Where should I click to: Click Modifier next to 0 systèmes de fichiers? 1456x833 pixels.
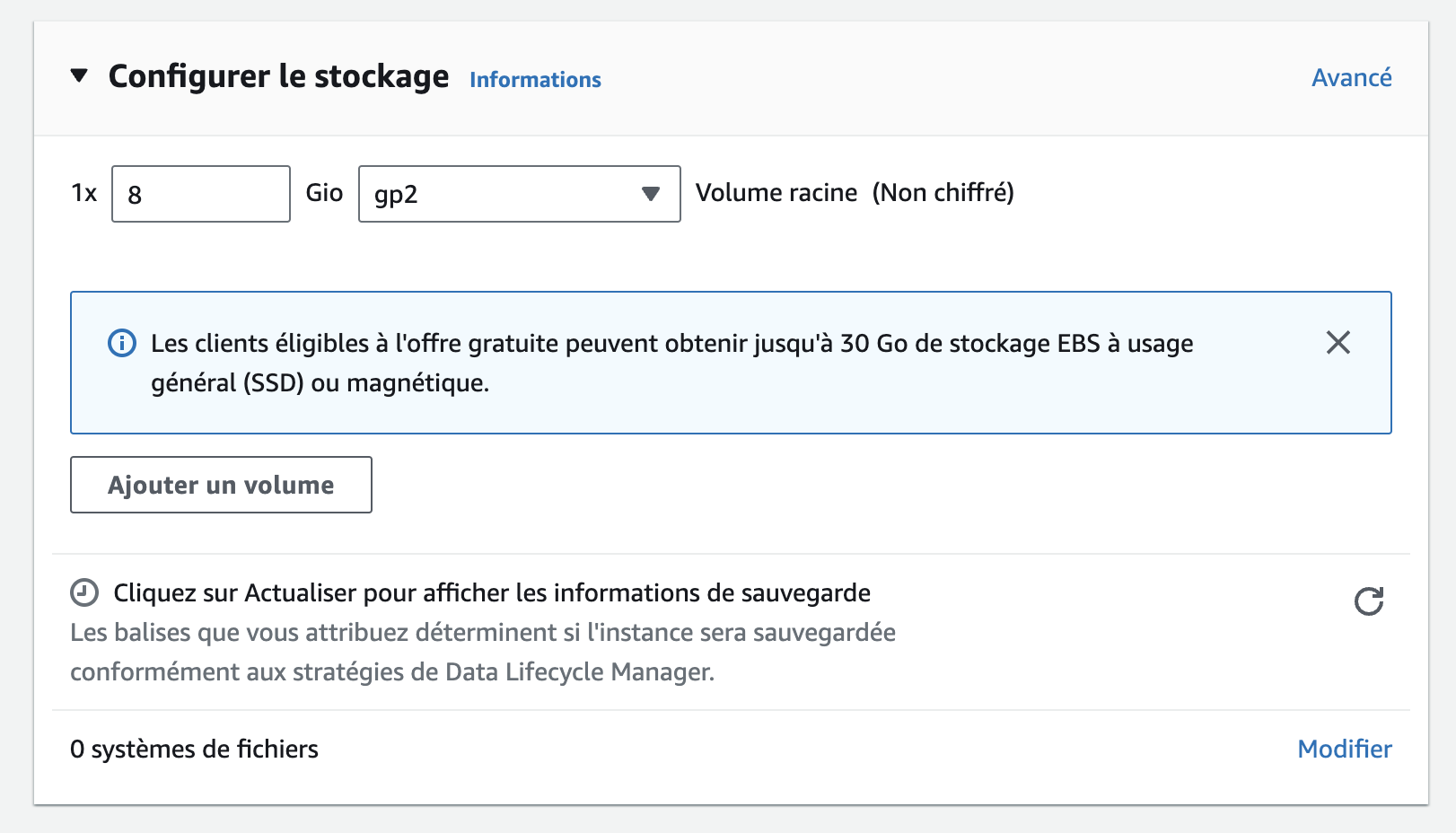pyautogui.click(x=1344, y=749)
